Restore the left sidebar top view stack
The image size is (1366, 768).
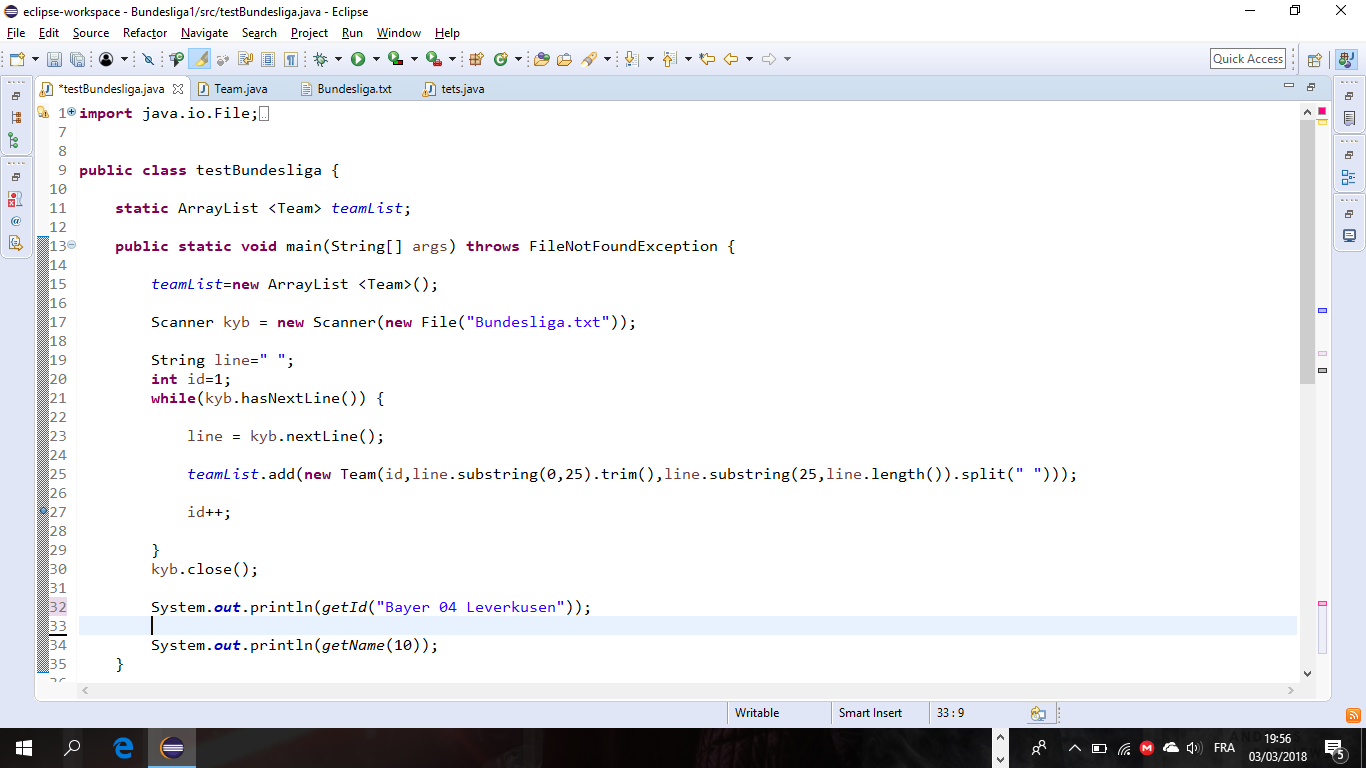[15, 96]
